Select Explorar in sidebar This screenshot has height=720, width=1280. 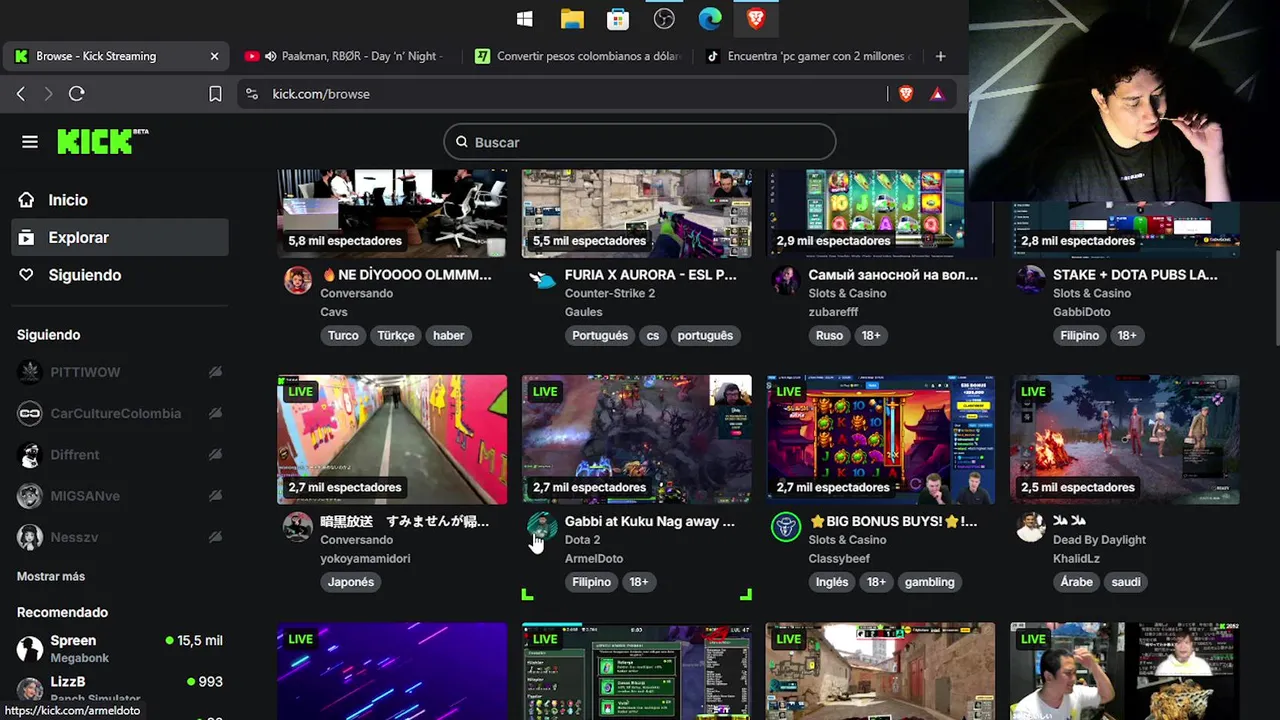(120, 238)
